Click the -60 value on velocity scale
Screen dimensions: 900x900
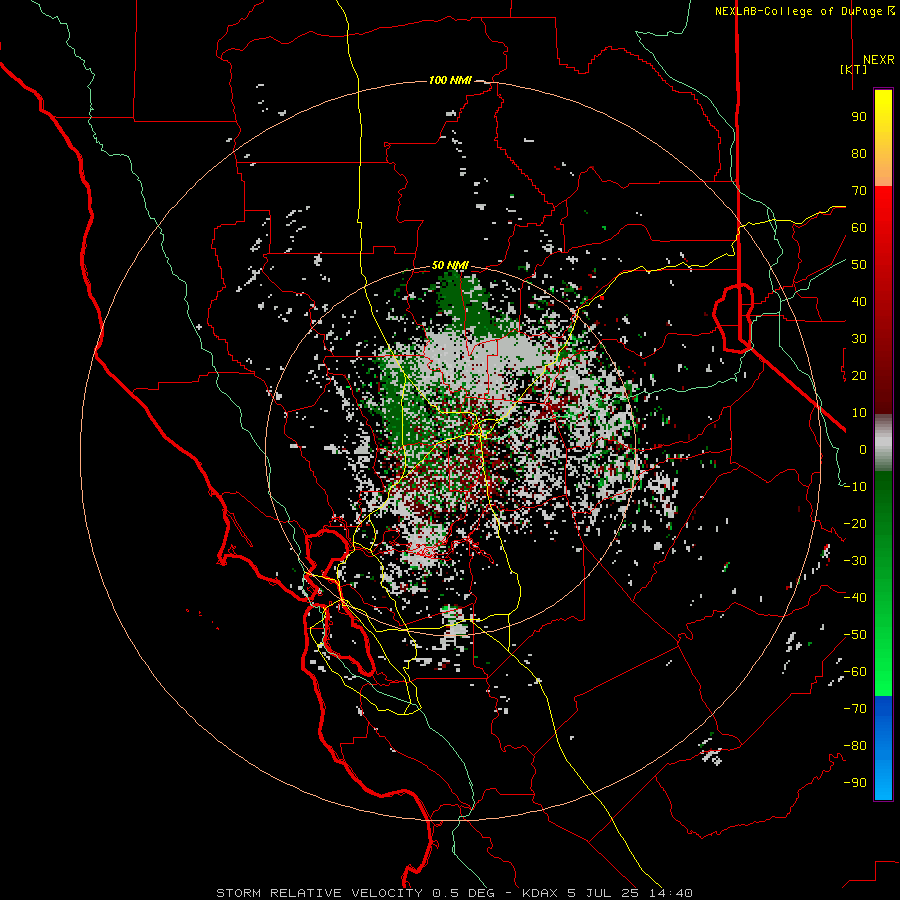[x=855, y=672]
